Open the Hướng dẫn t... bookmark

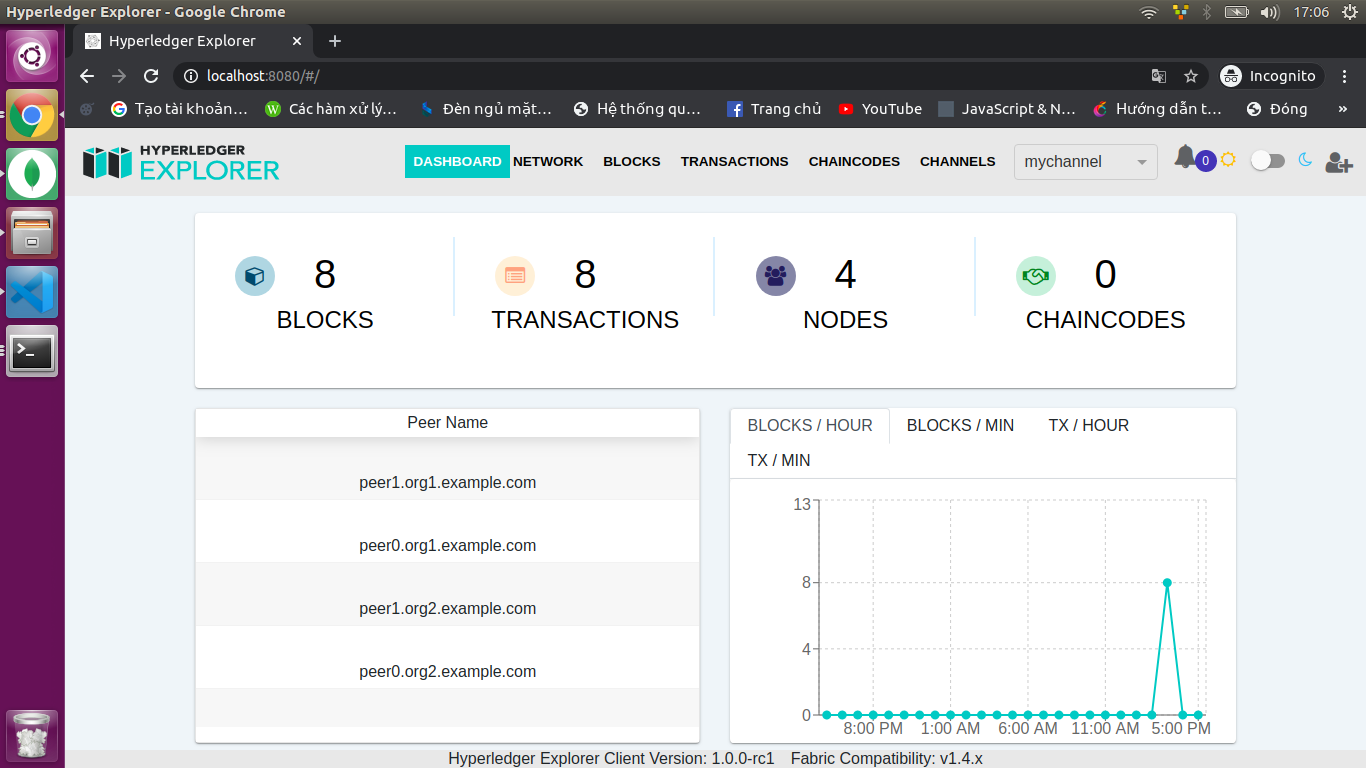tap(1157, 109)
